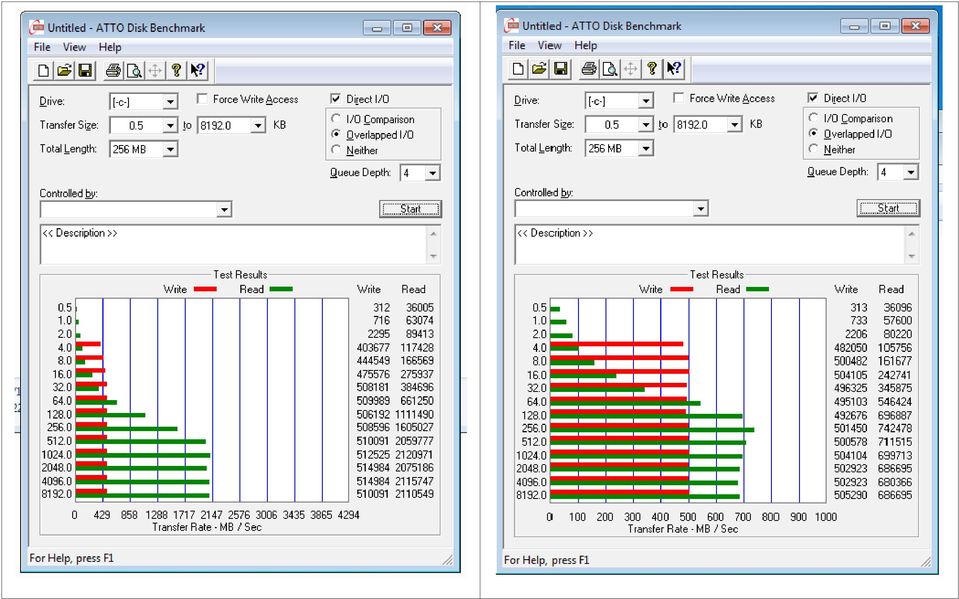The image size is (959, 599).
Task: Select Overlapped I/O radio in right window
Action: pyautogui.click(x=813, y=133)
